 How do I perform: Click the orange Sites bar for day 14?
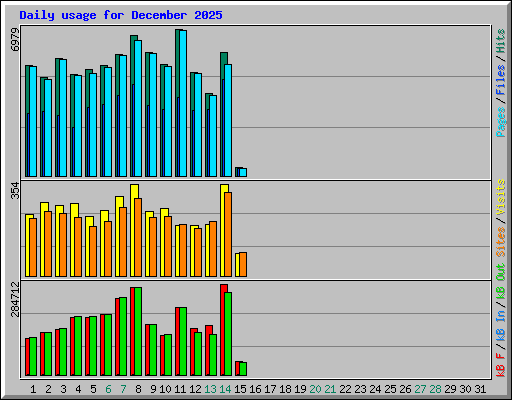[228, 234]
